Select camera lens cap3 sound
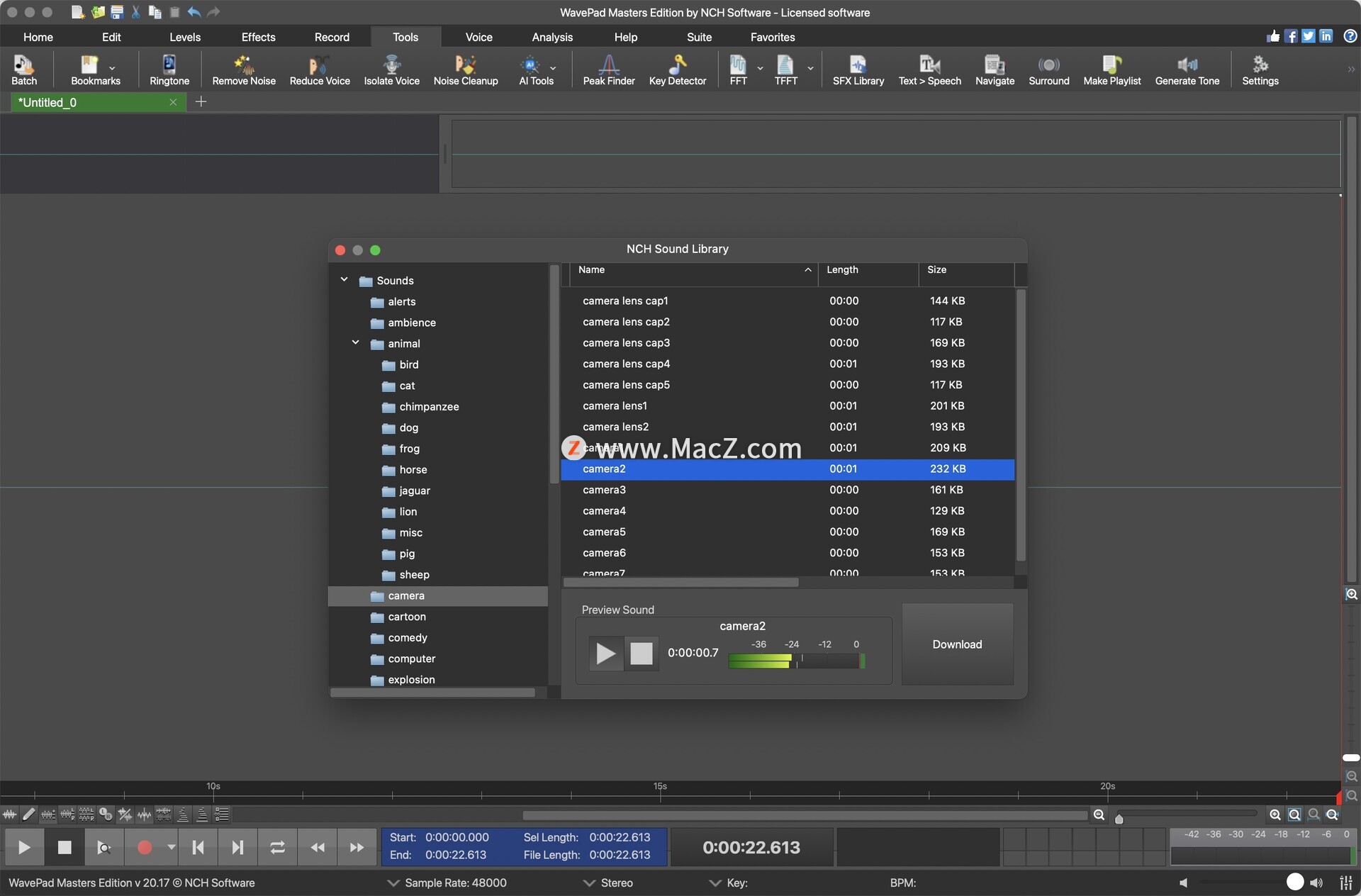 (x=788, y=342)
